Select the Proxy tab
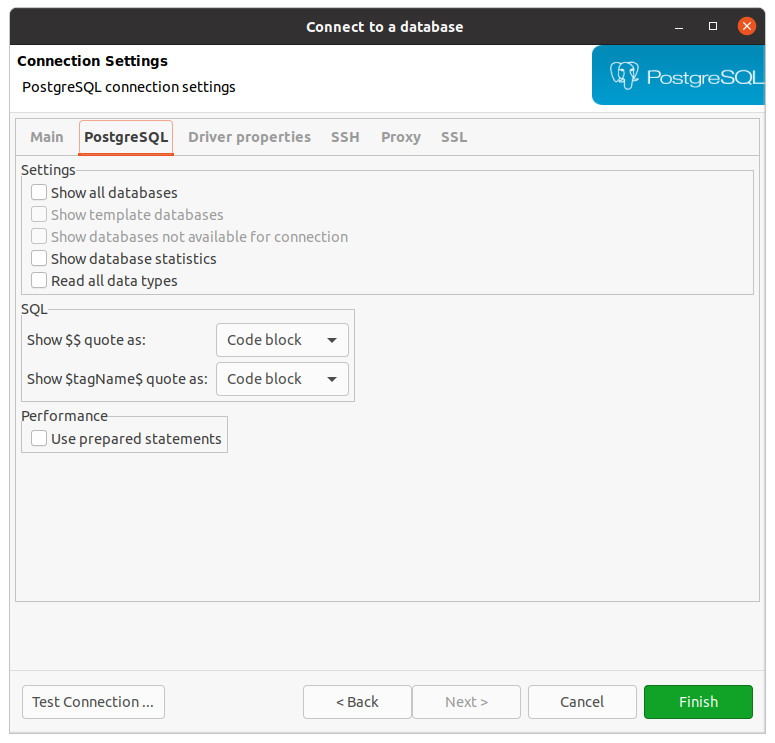This screenshot has height=743, width=775. (x=400, y=137)
